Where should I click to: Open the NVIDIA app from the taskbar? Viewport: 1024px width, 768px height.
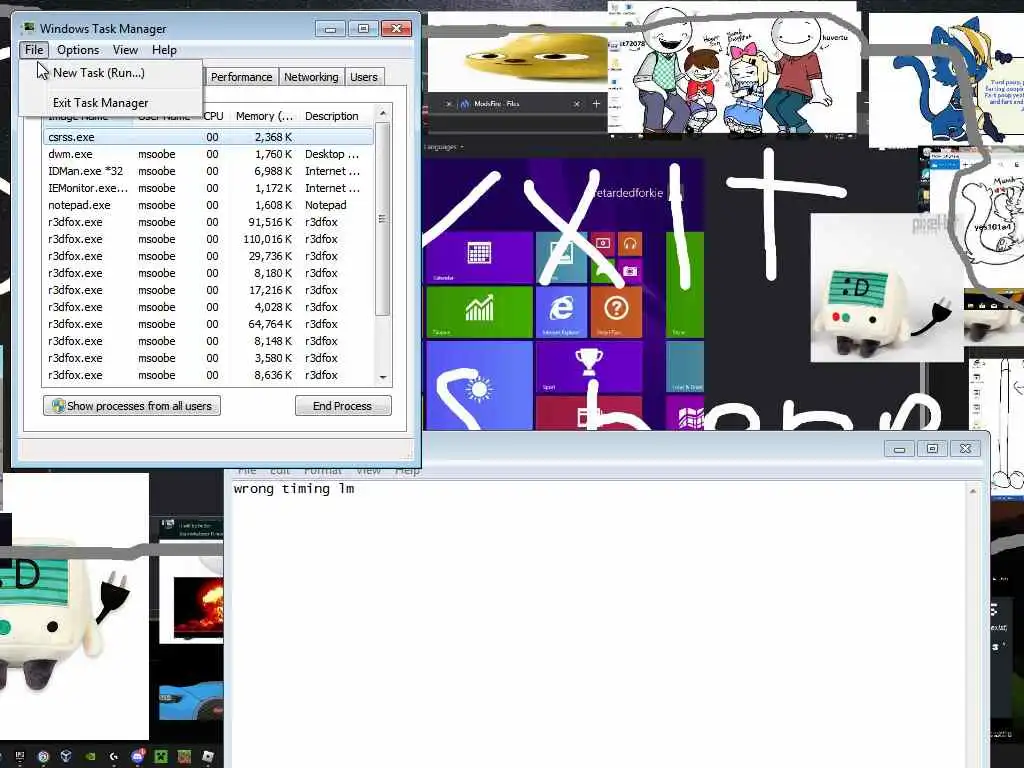point(90,756)
